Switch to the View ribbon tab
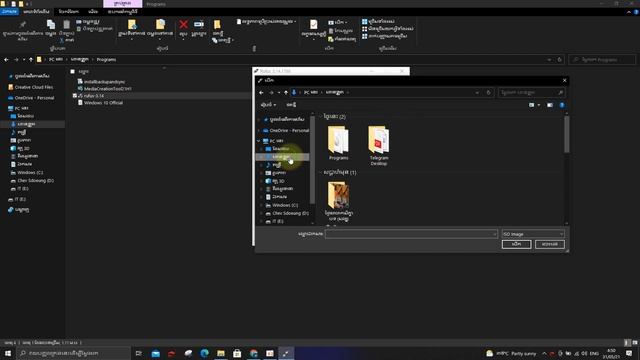 click(x=93, y=12)
